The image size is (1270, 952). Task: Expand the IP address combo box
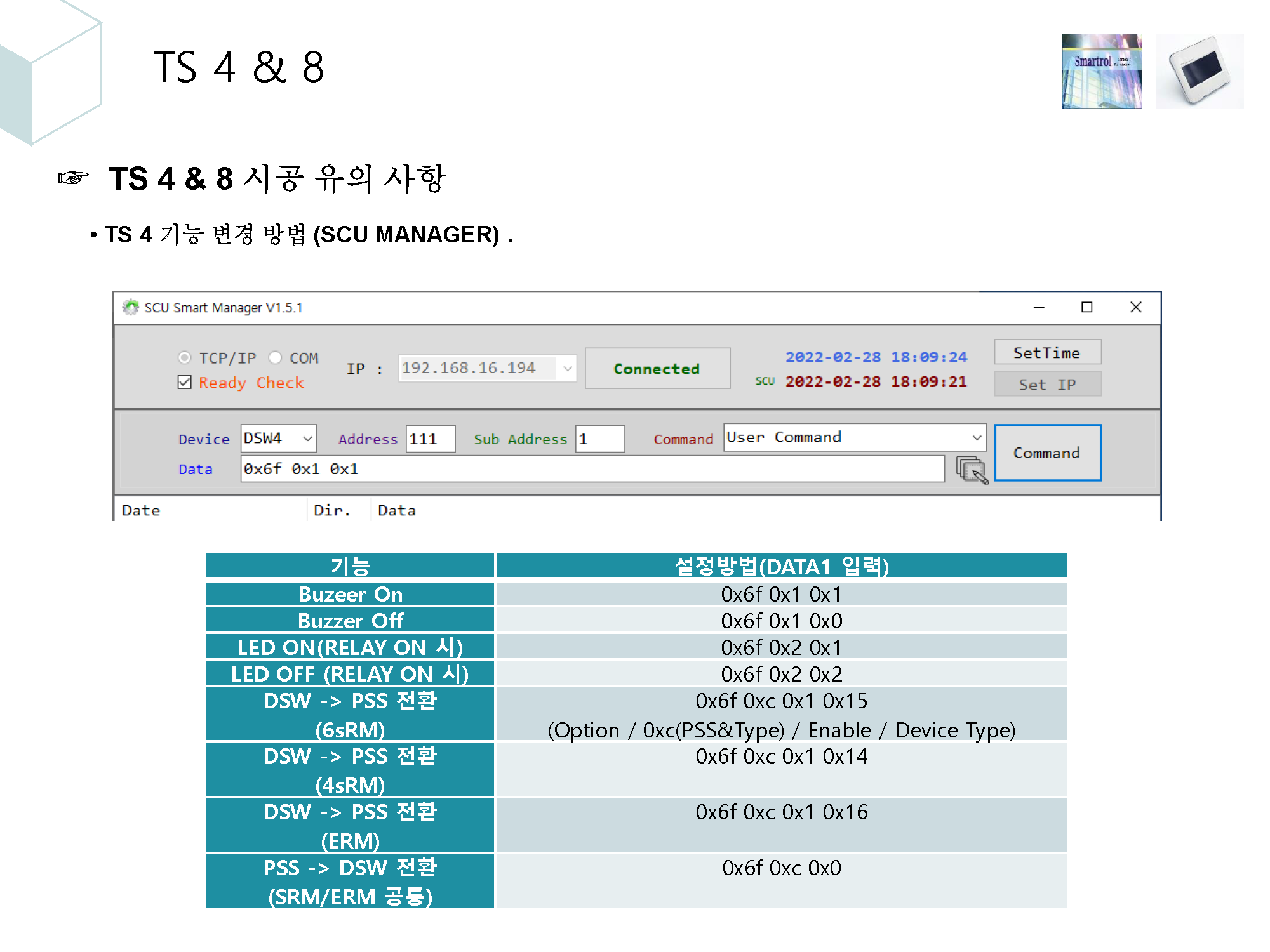pos(567,368)
